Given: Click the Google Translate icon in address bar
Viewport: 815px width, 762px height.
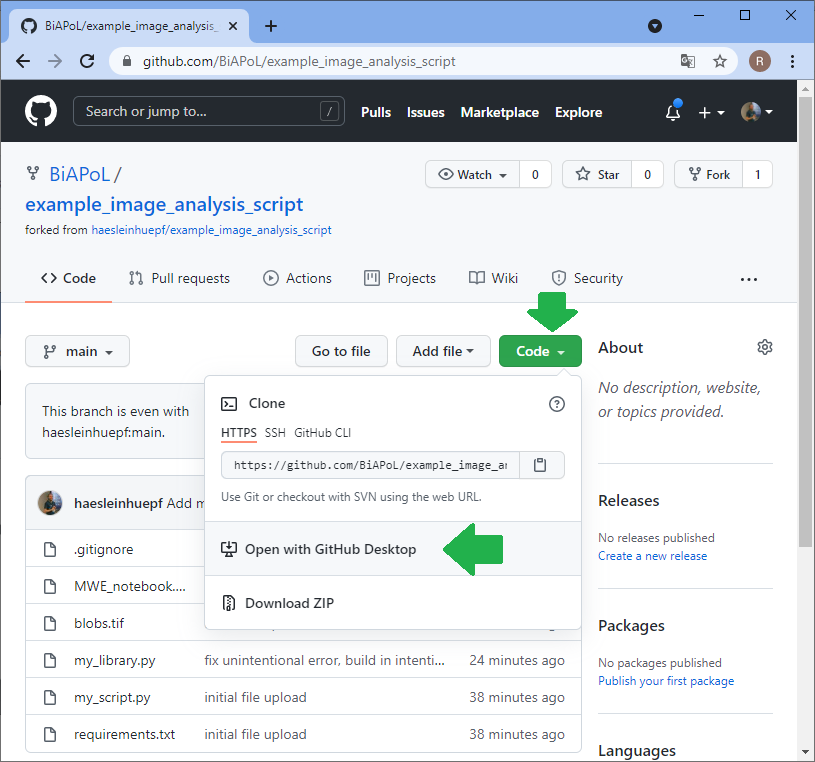Looking at the screenshot, I should pyautogui.click(x=688, y=61).
